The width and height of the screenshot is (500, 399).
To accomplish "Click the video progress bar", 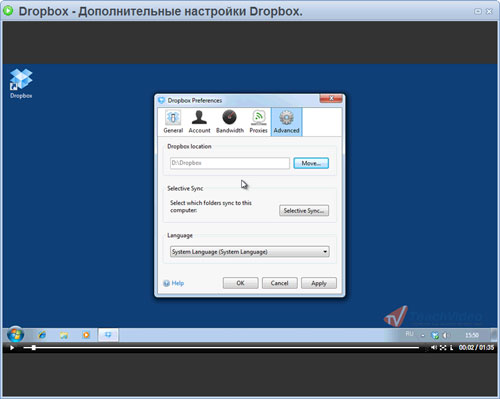I will tap(221, 348).
